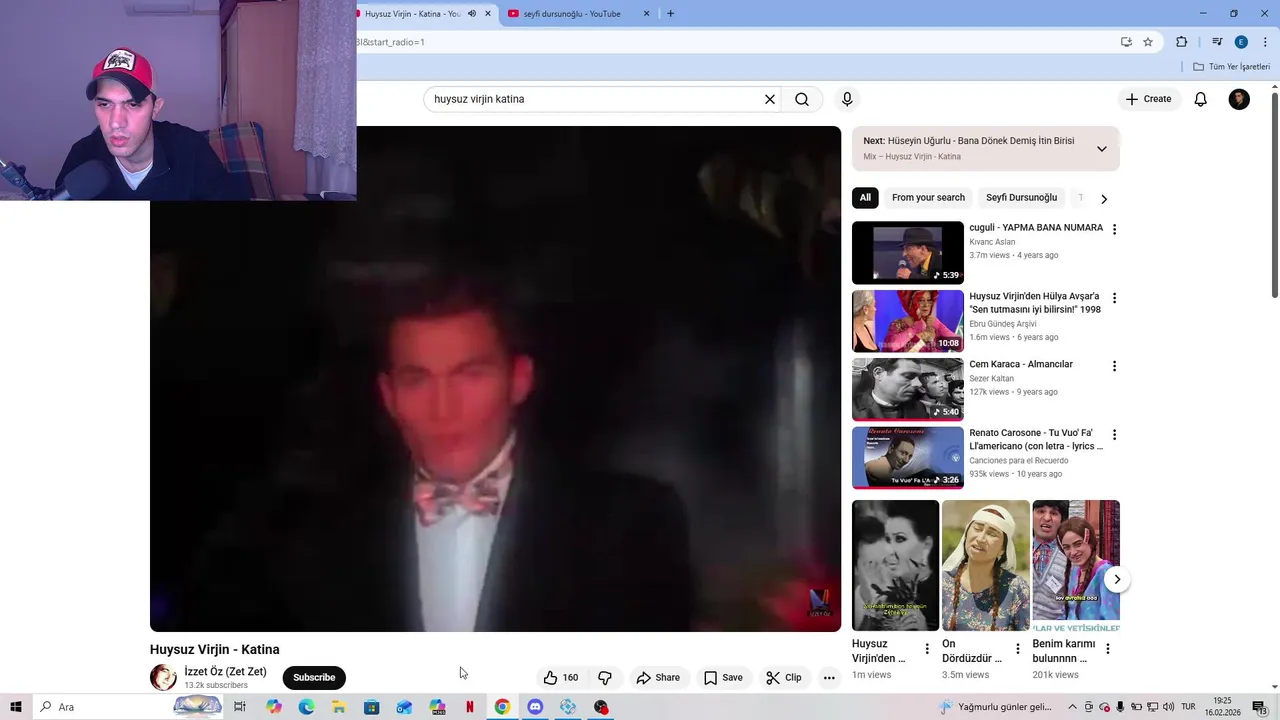This screenshot has height=720, width=1280.
Task: Open Task View on the taskbar
Action: (x=240, y=707)
